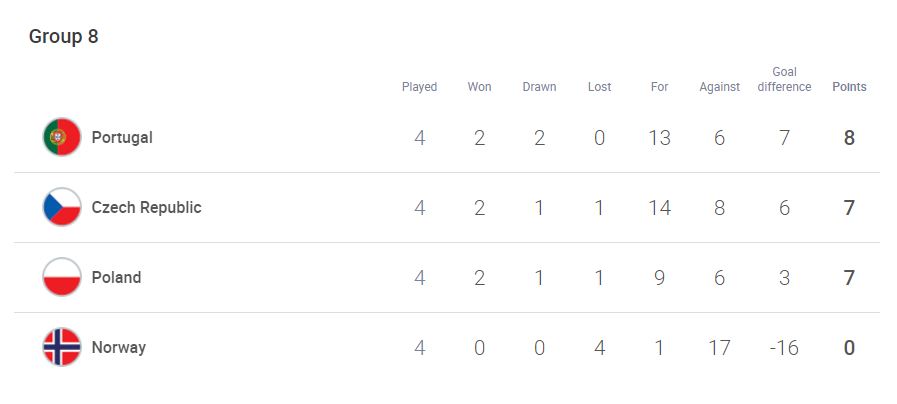Click Portugal's points value 8
The width and height of the screenshot is (897, 404).
click(x=849, y=138)
